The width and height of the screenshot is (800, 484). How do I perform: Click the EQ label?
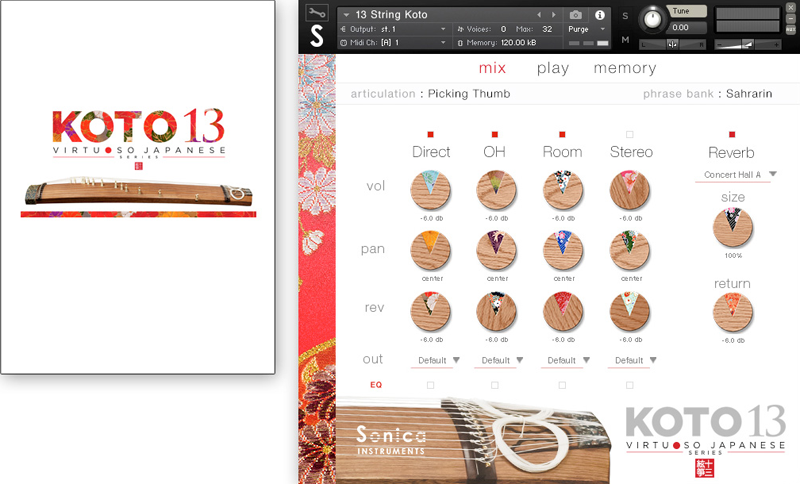click(x=376, y=385)
